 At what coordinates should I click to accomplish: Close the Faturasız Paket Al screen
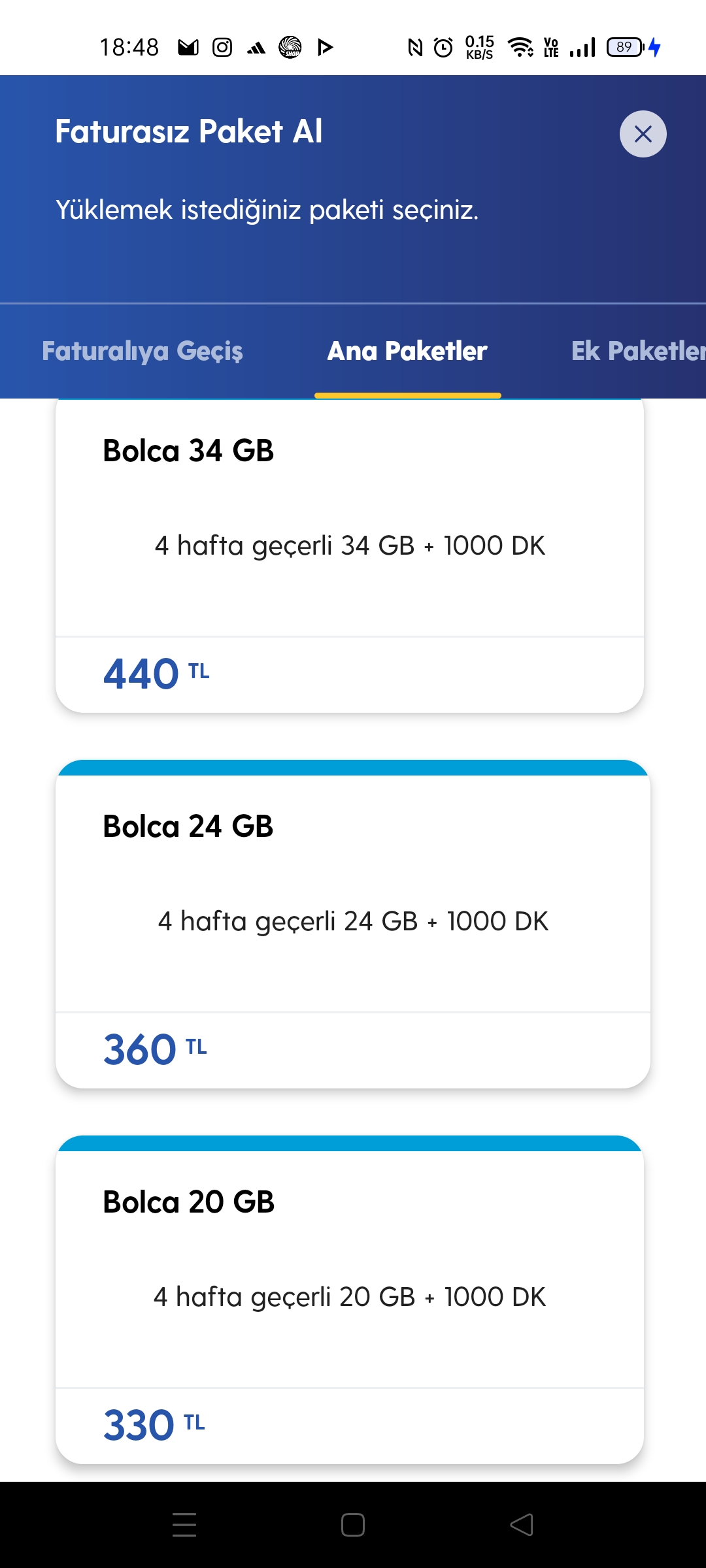click(643, 134)
